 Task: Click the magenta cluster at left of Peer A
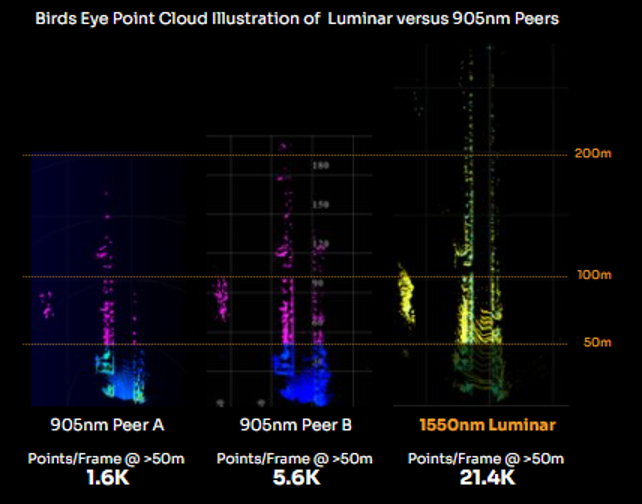tap(46, 303)
